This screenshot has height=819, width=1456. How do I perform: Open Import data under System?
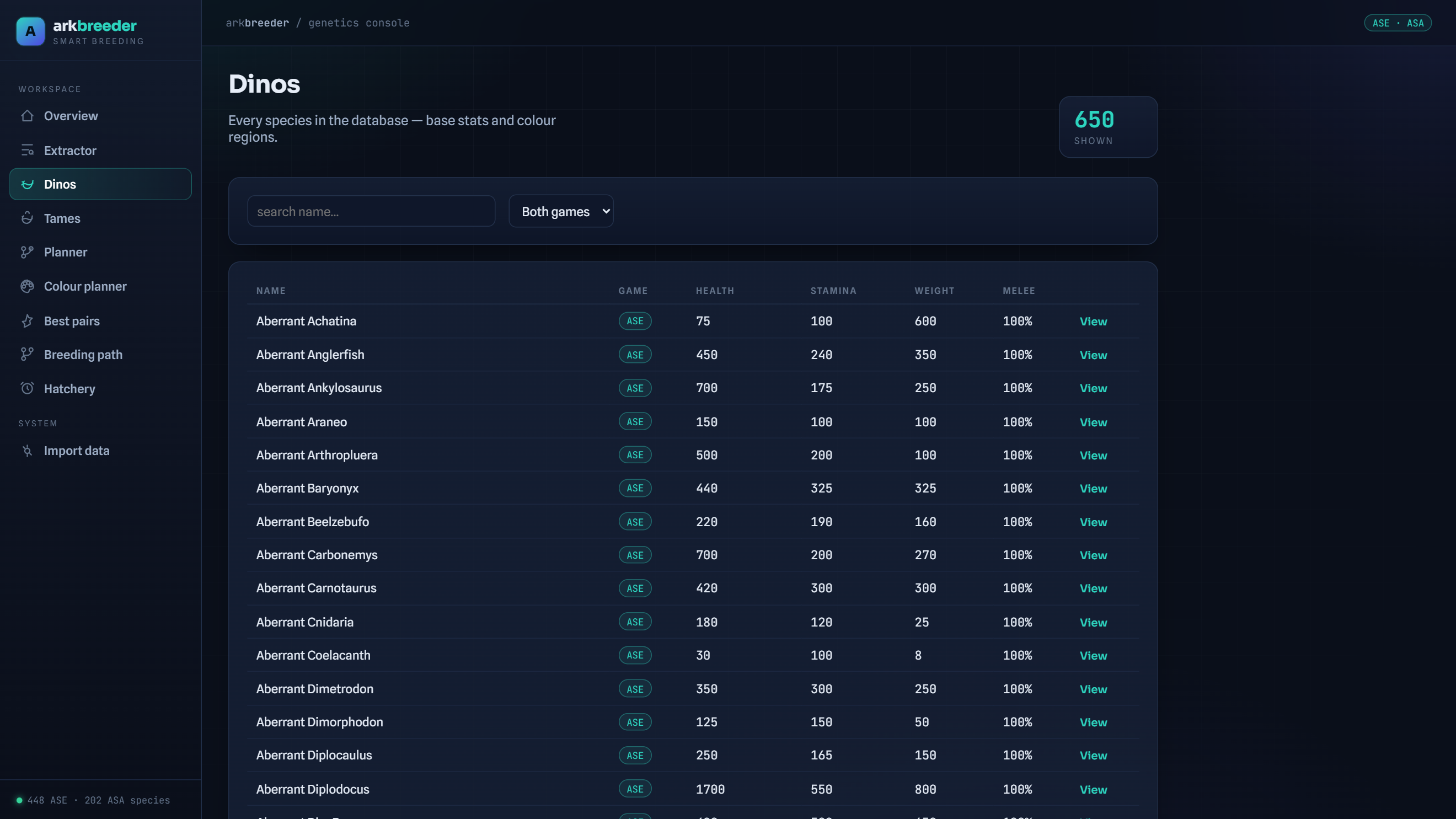click(x=100, y=451)
